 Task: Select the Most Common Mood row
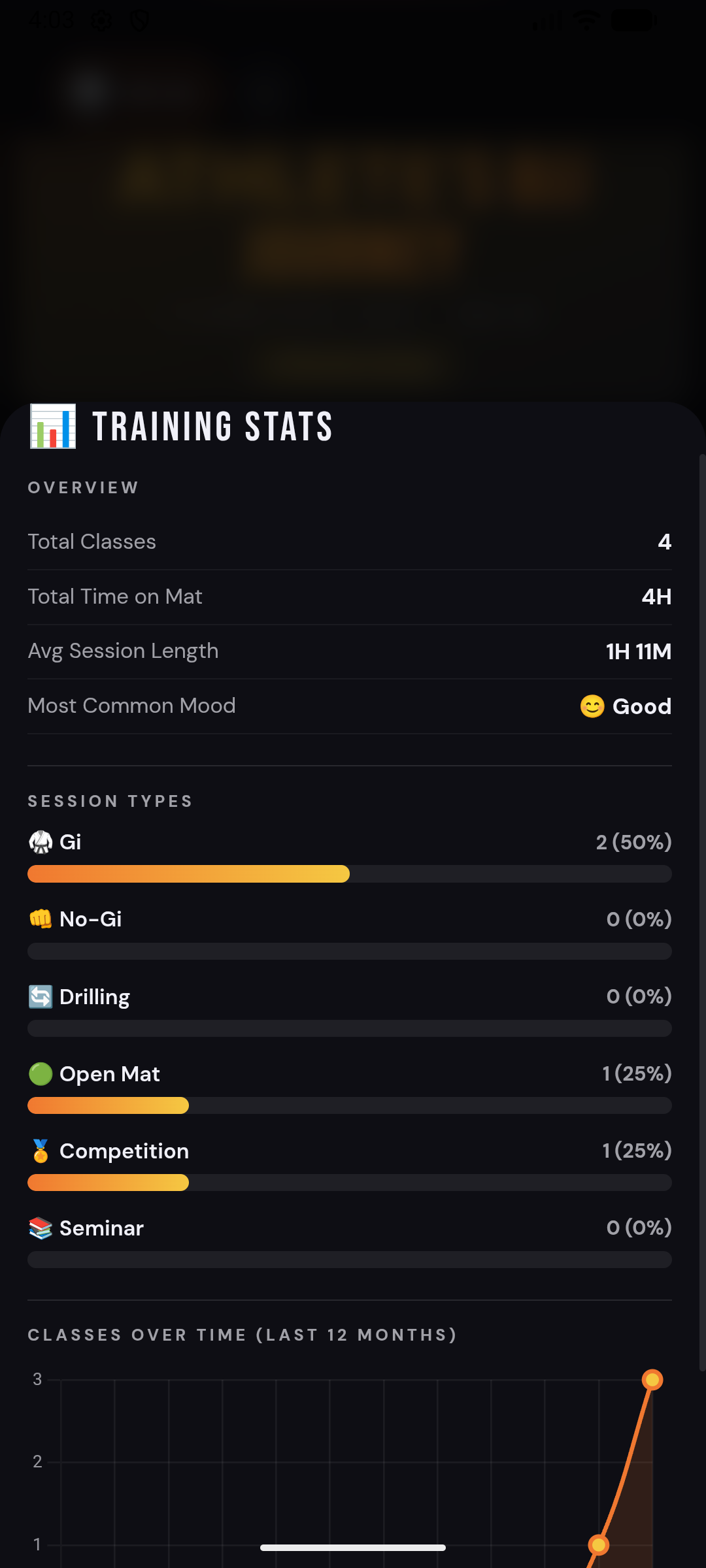[x=350, y=706]
